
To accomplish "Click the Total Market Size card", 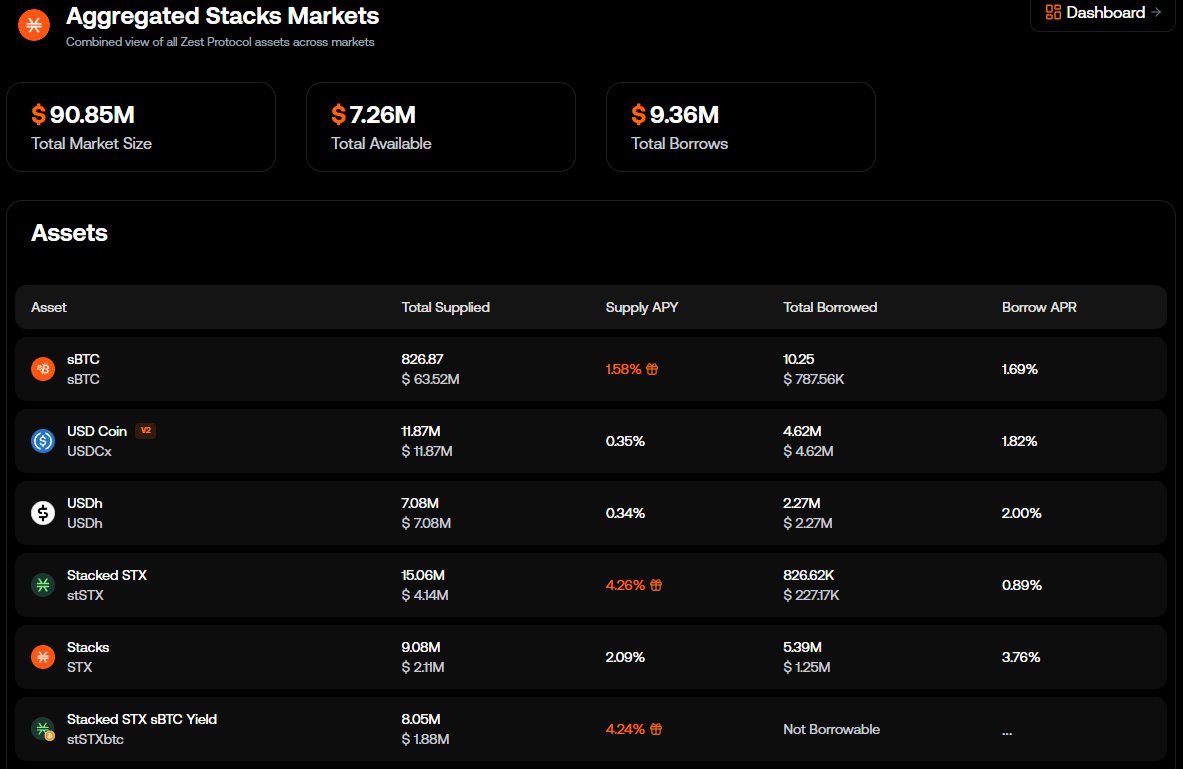I will coord(141,127).
